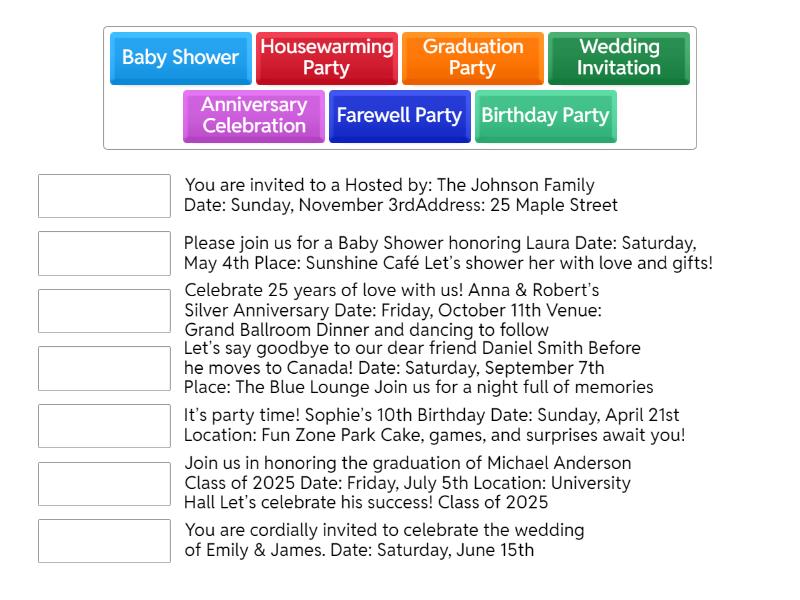Click the empty box beside Emily & James invitation
800x600 pixels.
(x=104, y=541)
